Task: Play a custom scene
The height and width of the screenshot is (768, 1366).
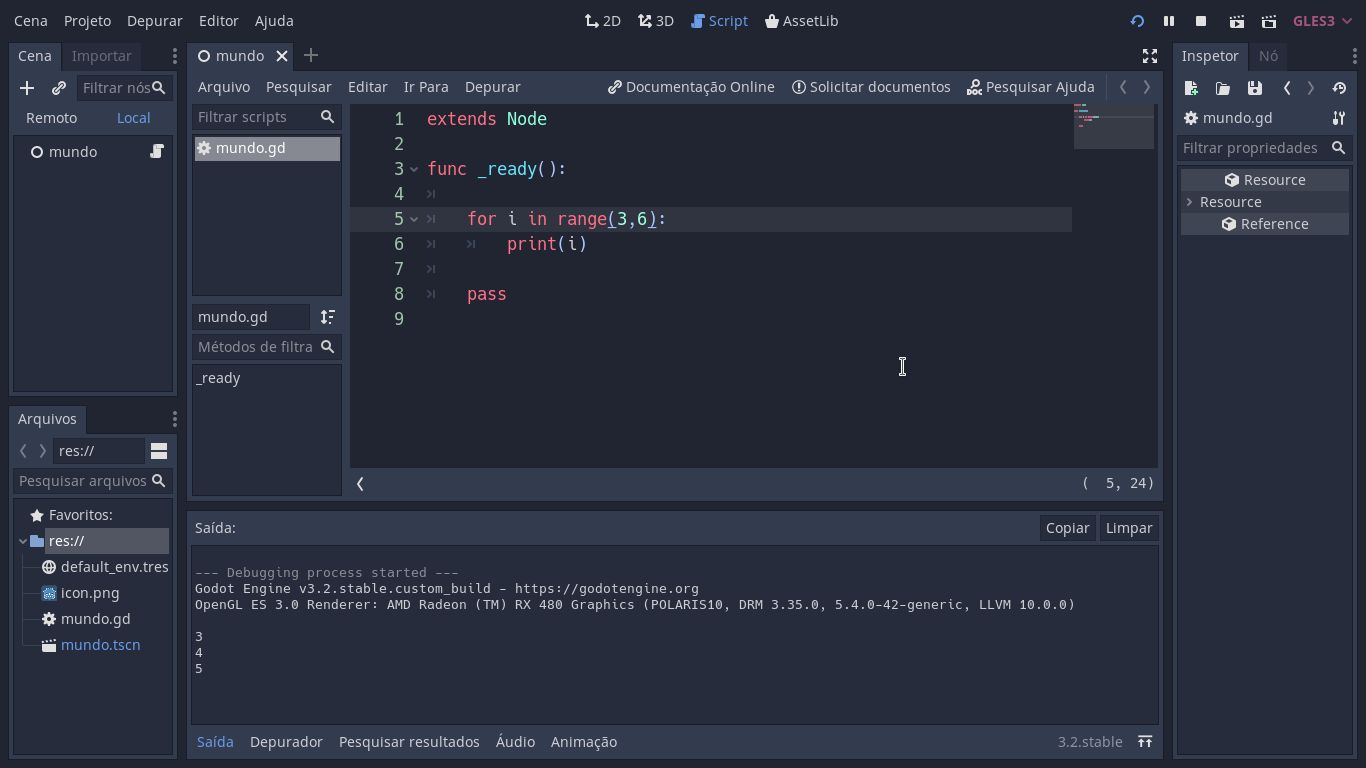Action: [x=1269, y=21]
